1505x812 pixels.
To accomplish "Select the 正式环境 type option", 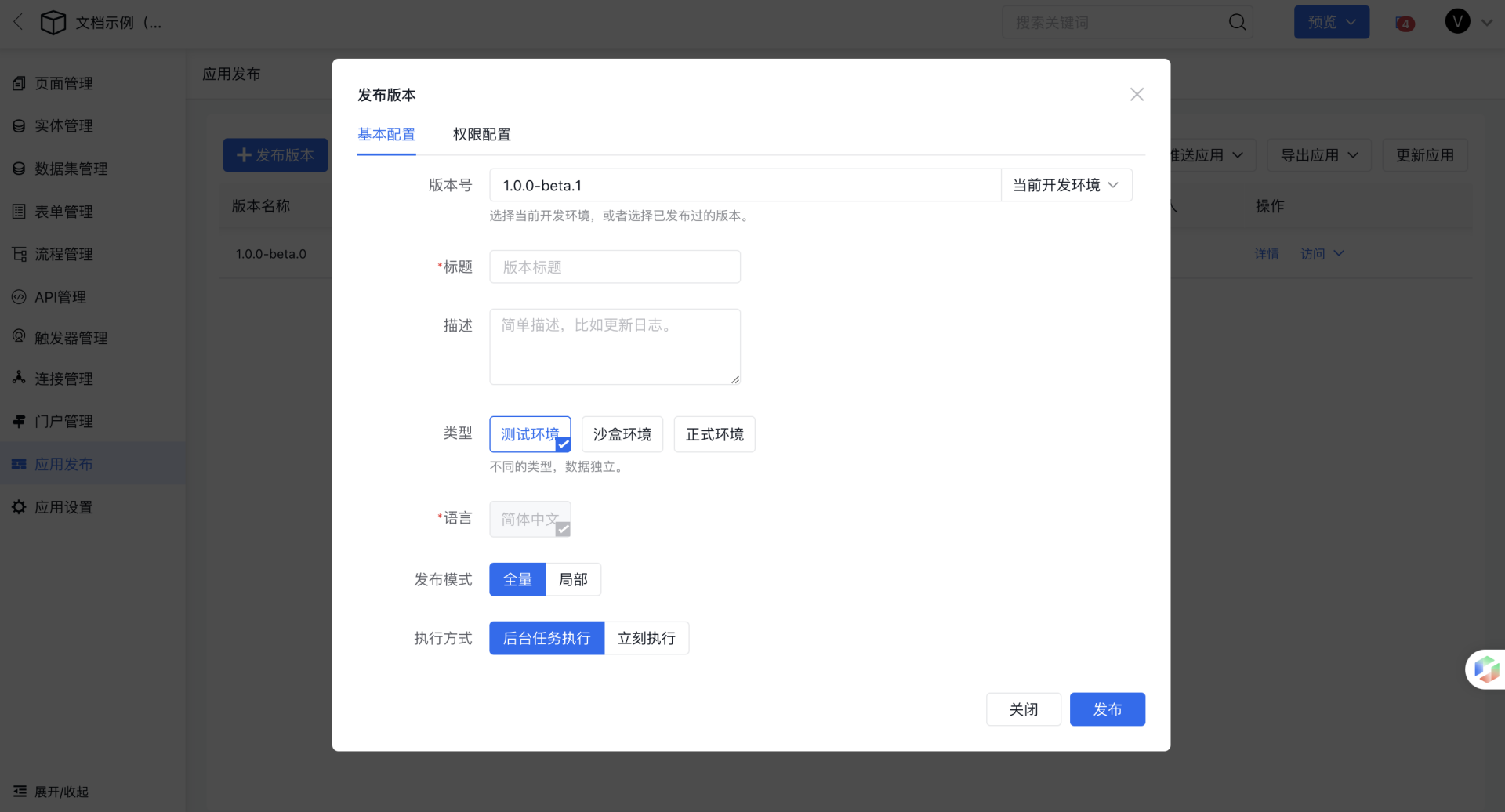I will pos(714,434).
